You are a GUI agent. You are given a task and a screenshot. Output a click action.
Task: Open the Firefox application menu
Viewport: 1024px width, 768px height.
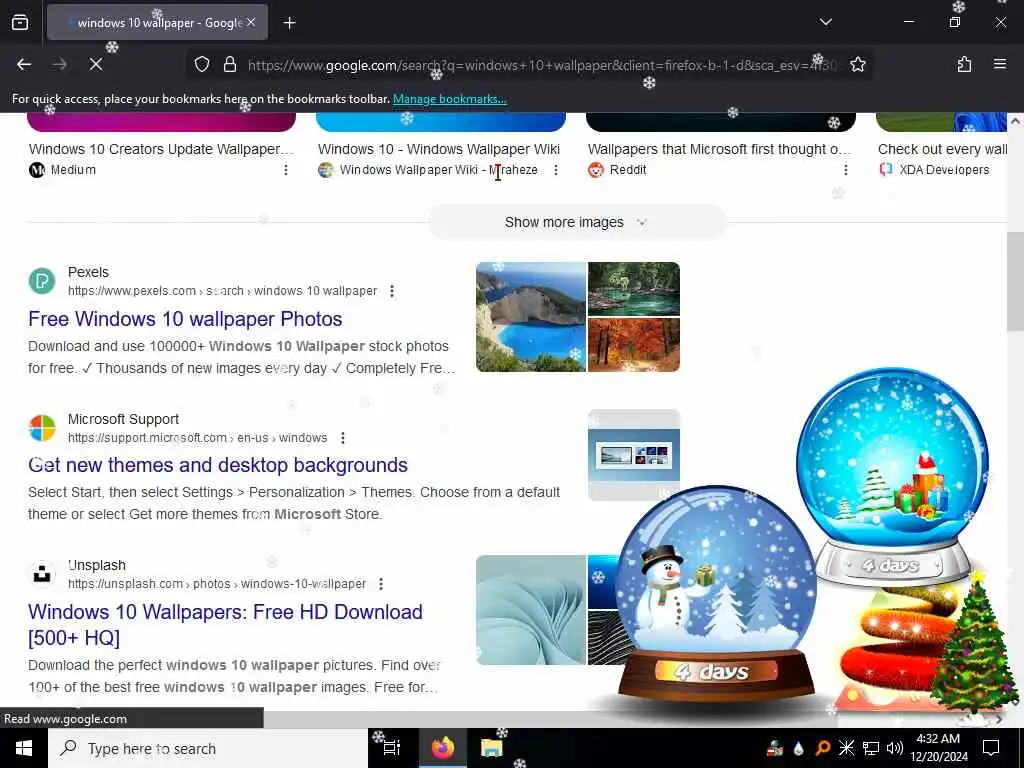[999, 64]
